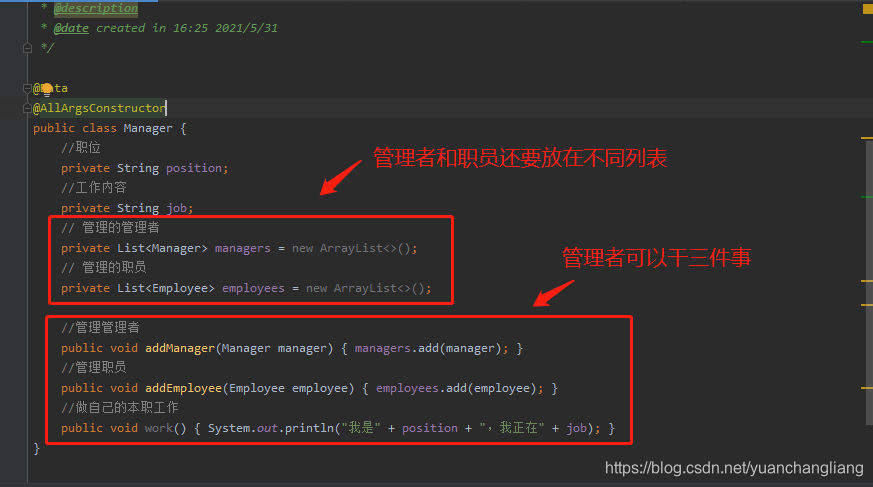Click the work() method name
The height and width of the screenshot is (487, 873).
click(x=159, y=429)
